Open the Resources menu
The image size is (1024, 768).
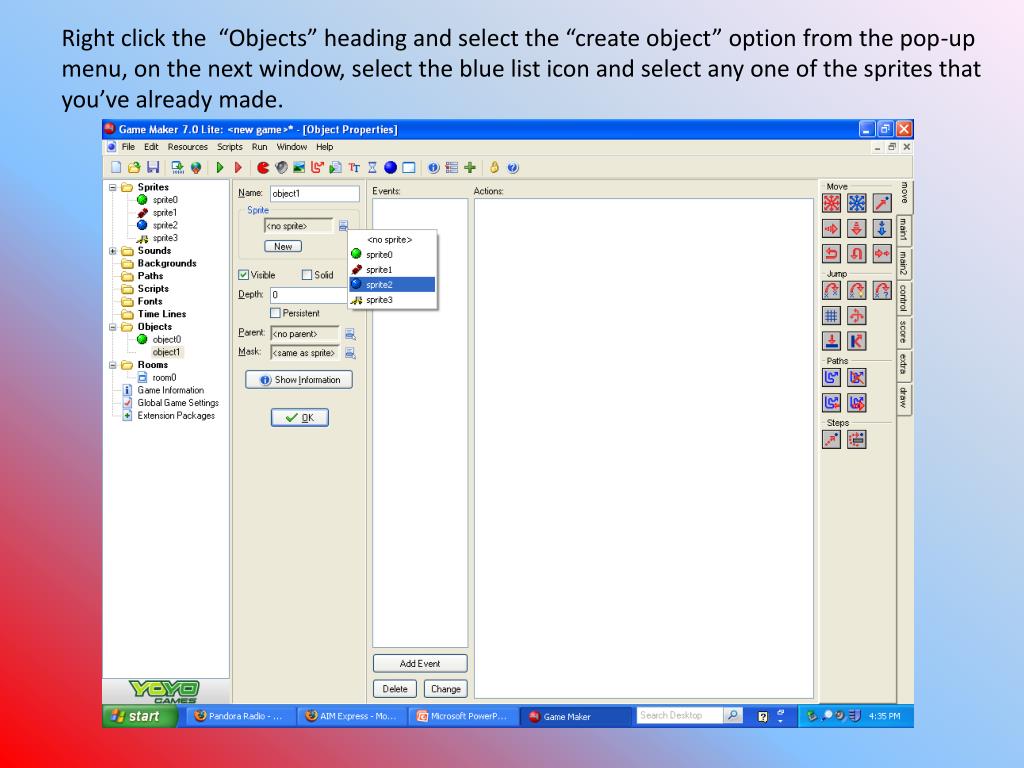(187, 147)
